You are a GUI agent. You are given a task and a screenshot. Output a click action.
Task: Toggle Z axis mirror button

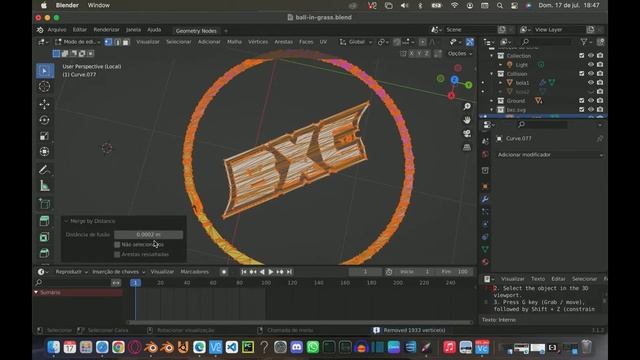(427, 53)
